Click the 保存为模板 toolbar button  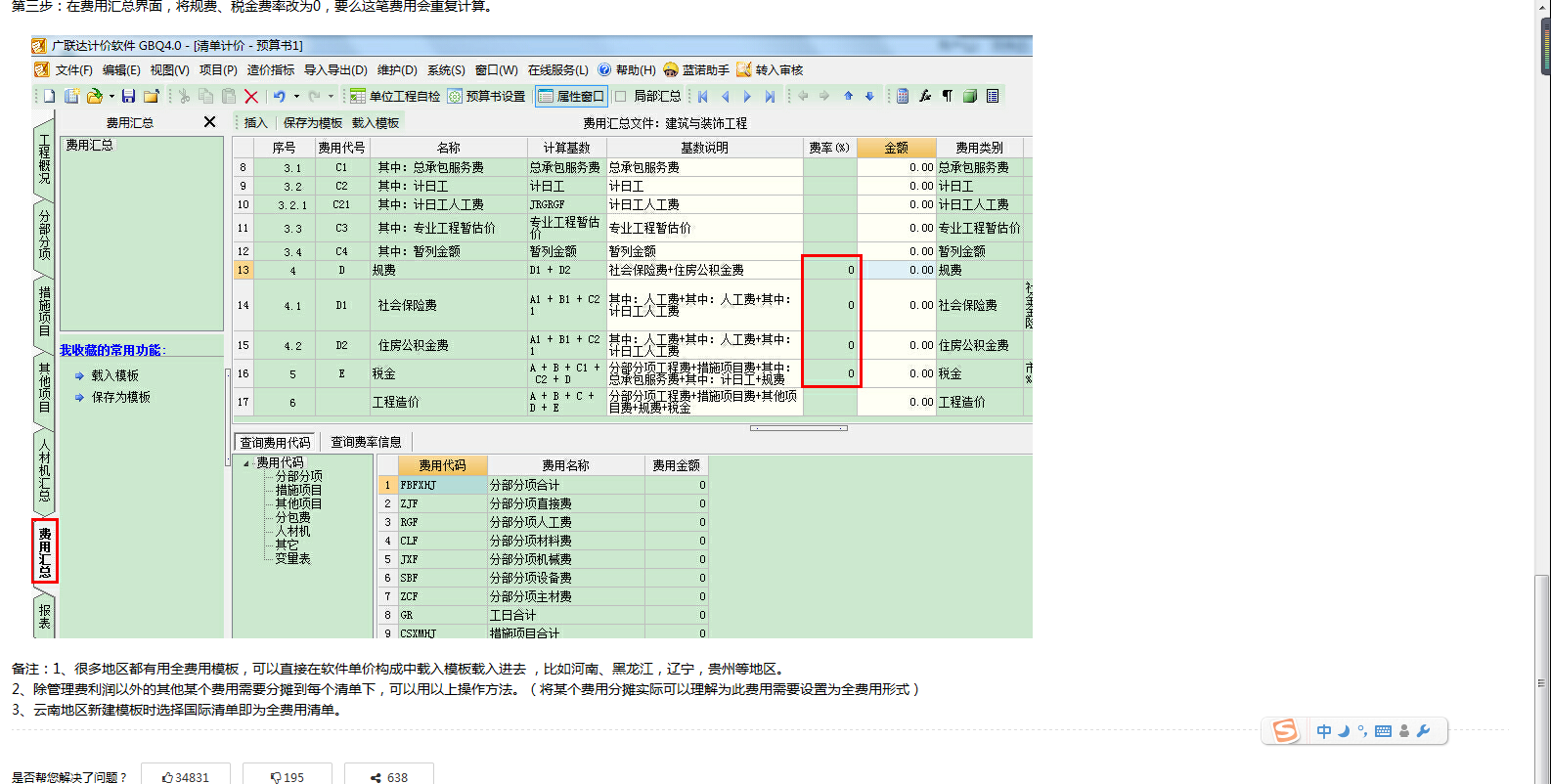(x=313, y=122)
